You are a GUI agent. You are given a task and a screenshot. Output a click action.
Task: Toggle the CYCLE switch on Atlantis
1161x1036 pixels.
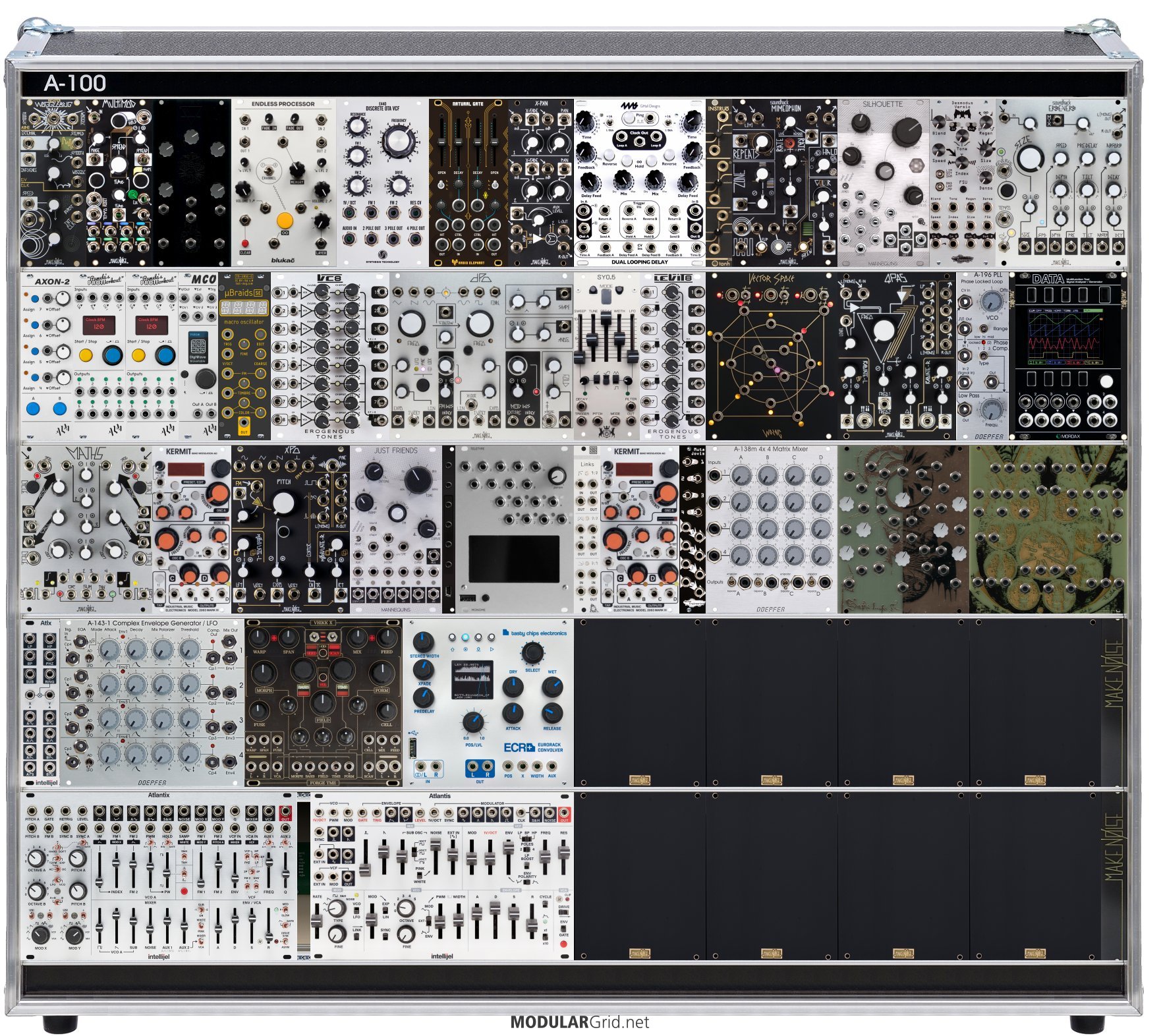coord(546,904)
